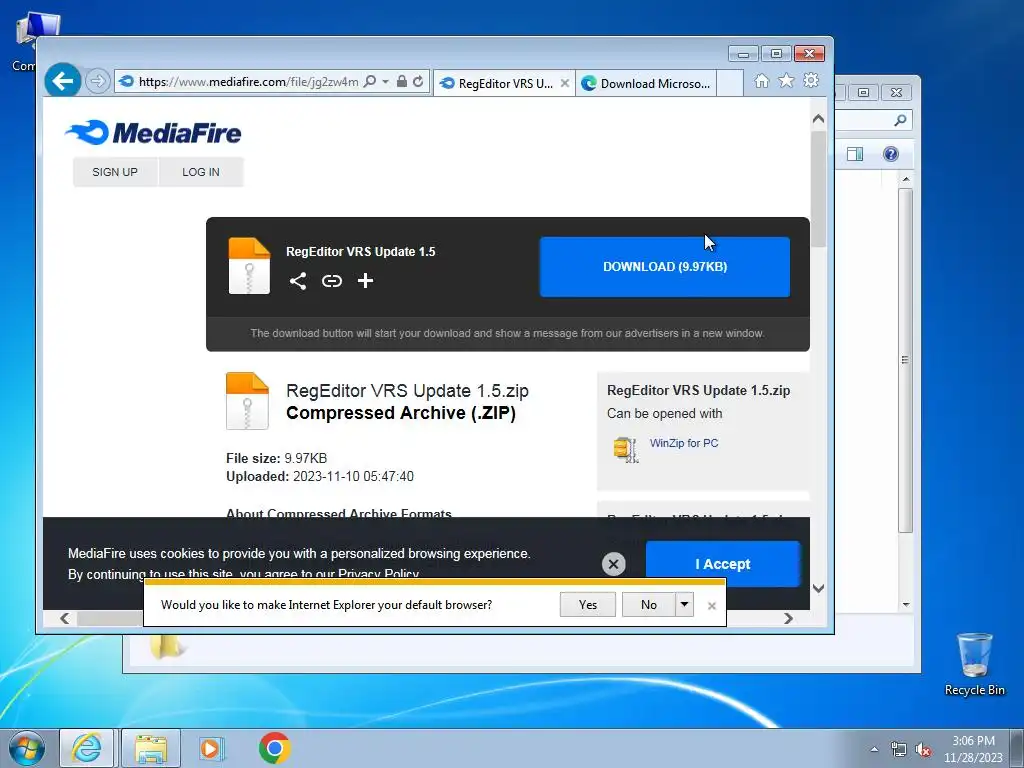Click the WinZip application icon

pyautogui.click(x=626, y=449)
